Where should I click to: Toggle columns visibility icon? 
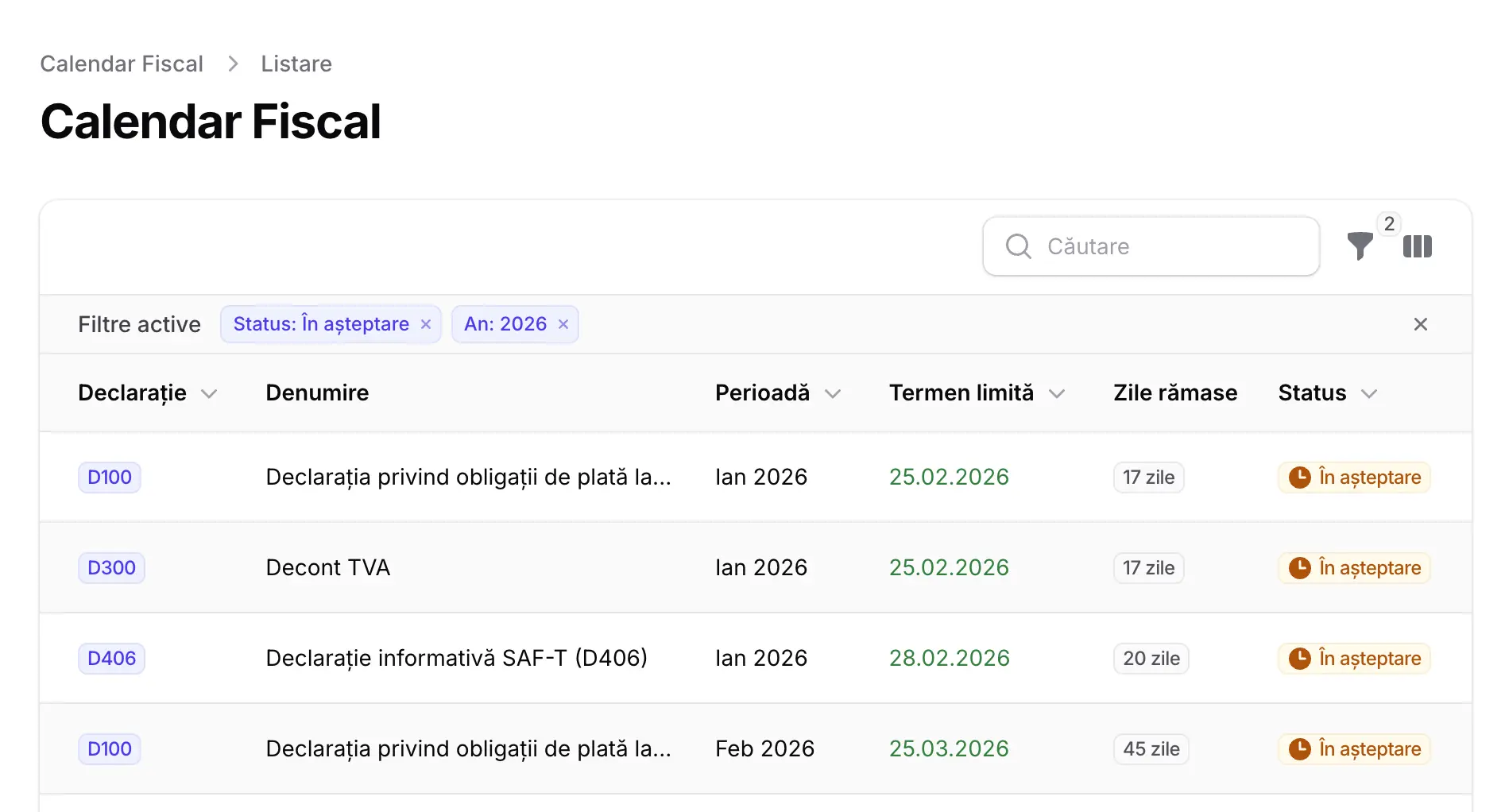click(x=1417, y=246)
